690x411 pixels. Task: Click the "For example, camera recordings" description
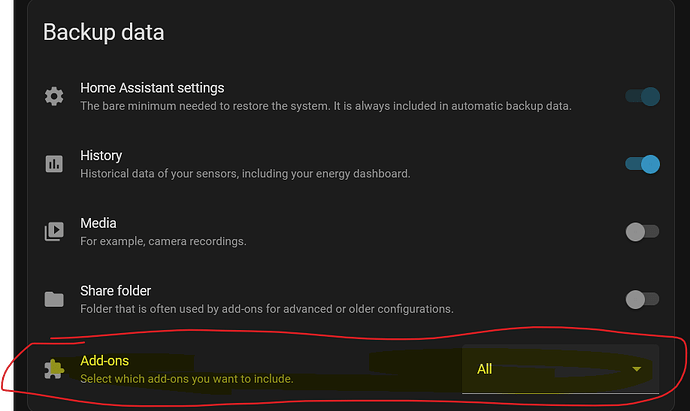[x=163, y=241]
